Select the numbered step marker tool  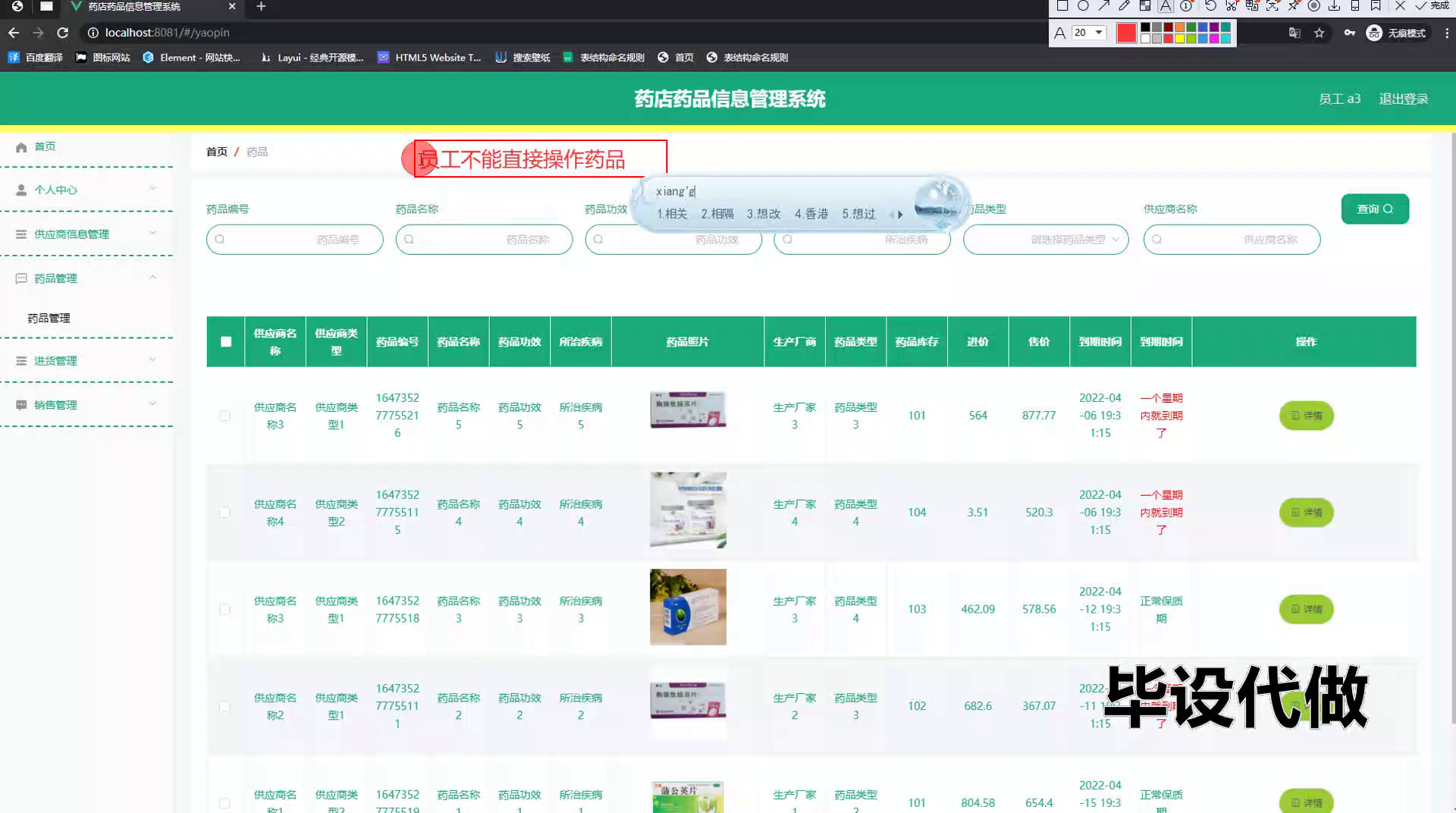tap(1186, 6)
